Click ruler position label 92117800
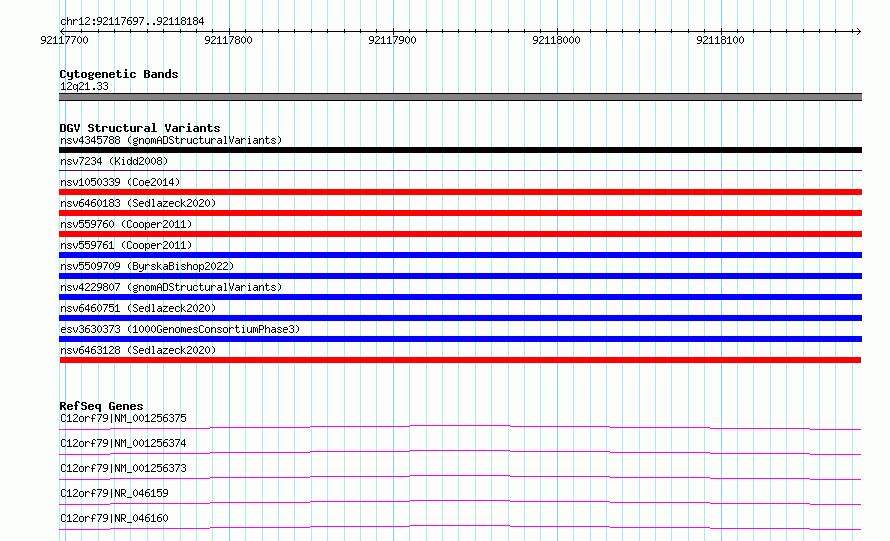 click(x=228, y=40)
